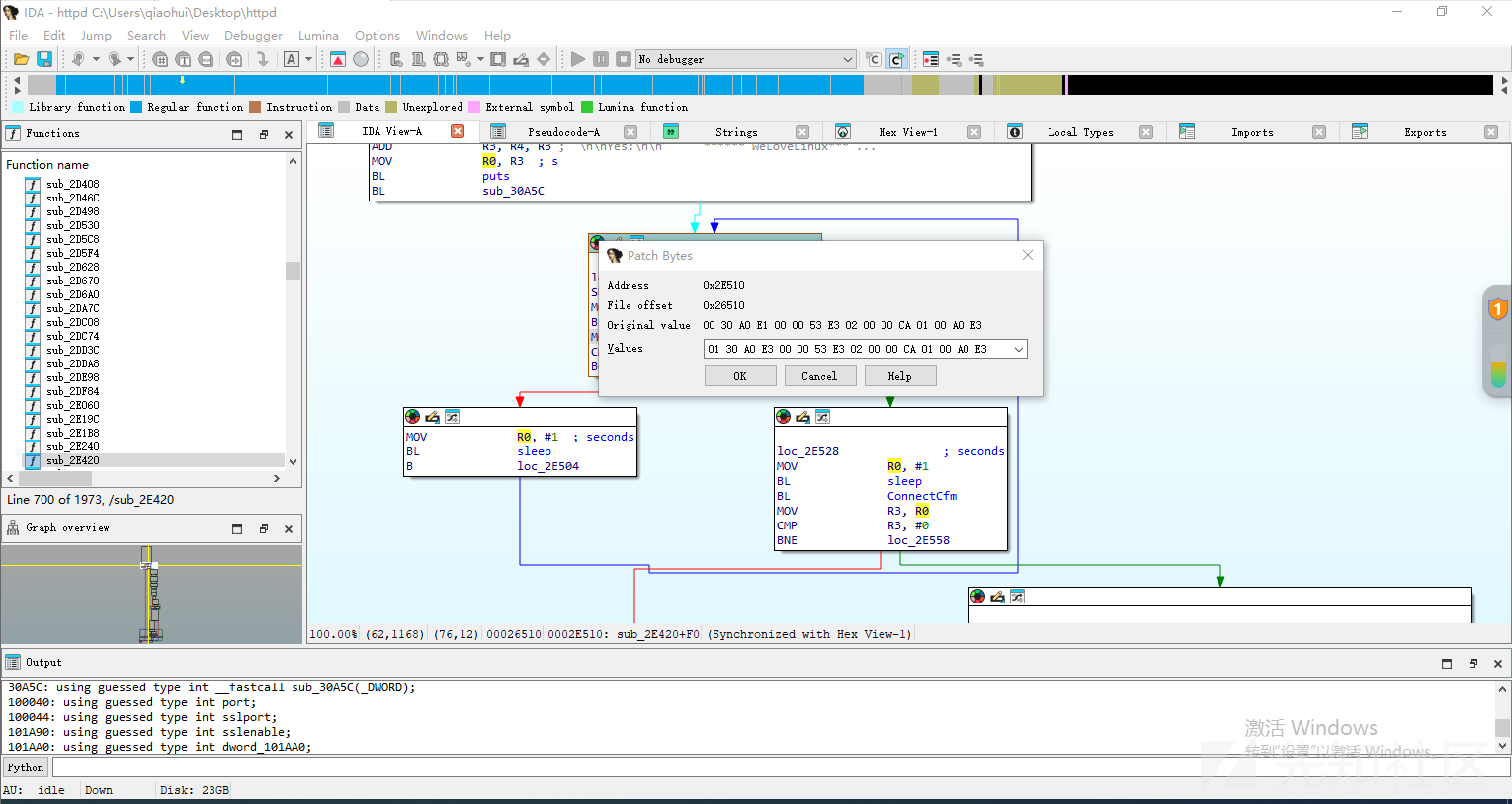The image size is (1512, 804).
Task: Click the navigation band overview bar
Action: point(759,85)
